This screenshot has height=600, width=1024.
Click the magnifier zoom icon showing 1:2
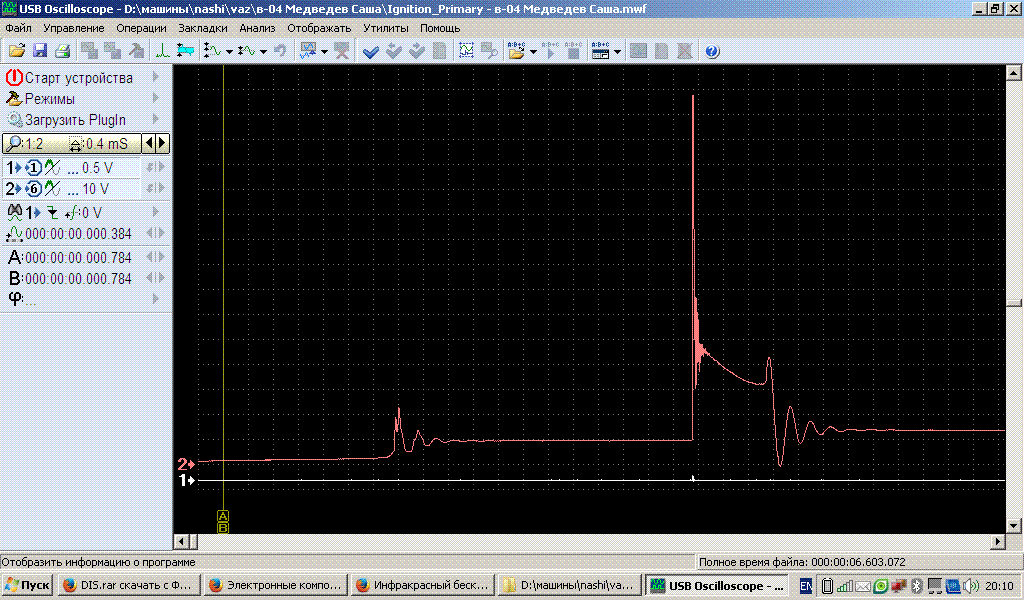(13, 144)
